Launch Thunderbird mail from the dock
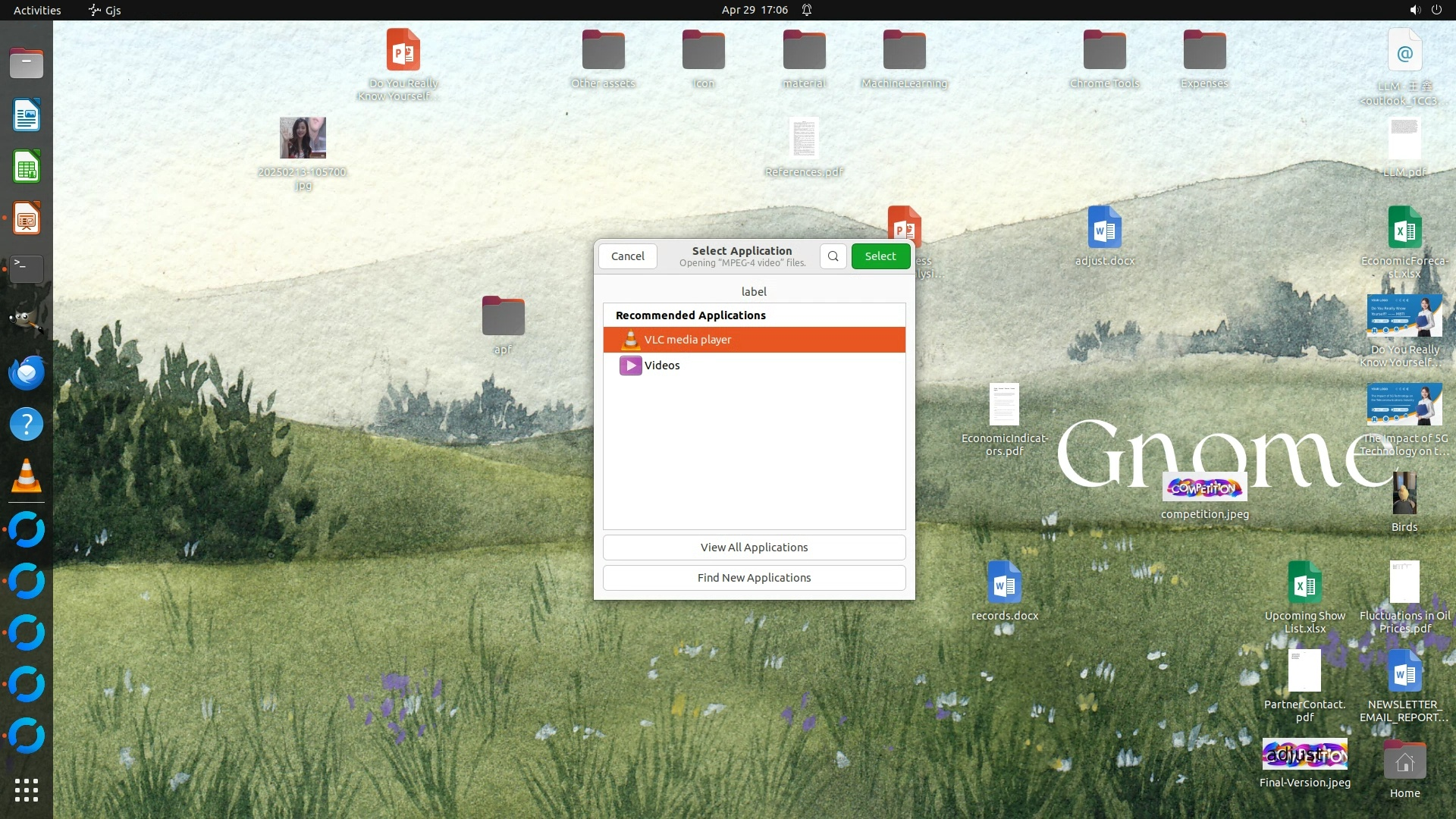This screenshot has height=819, width=1456. point(27,373)
